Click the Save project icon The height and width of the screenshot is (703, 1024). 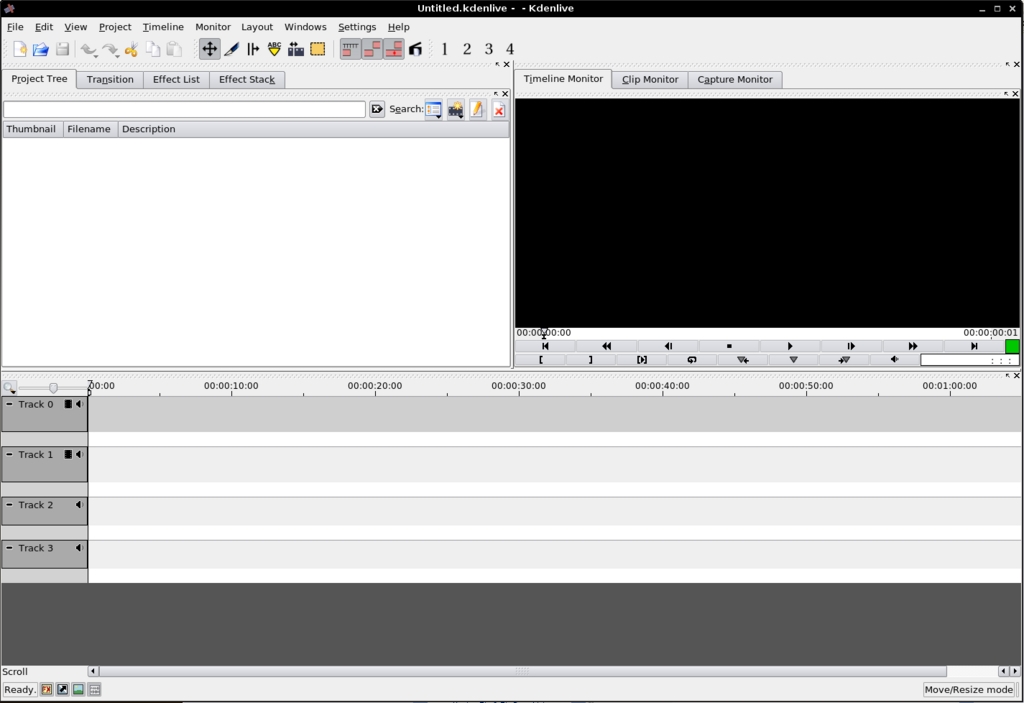pos(62,48)
